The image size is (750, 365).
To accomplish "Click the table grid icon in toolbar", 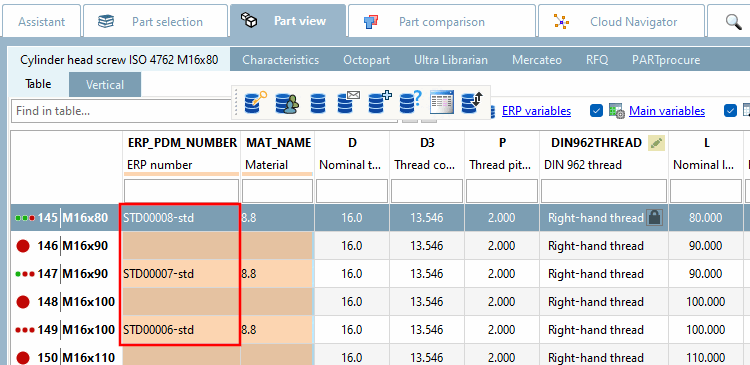I will point(441,102).
